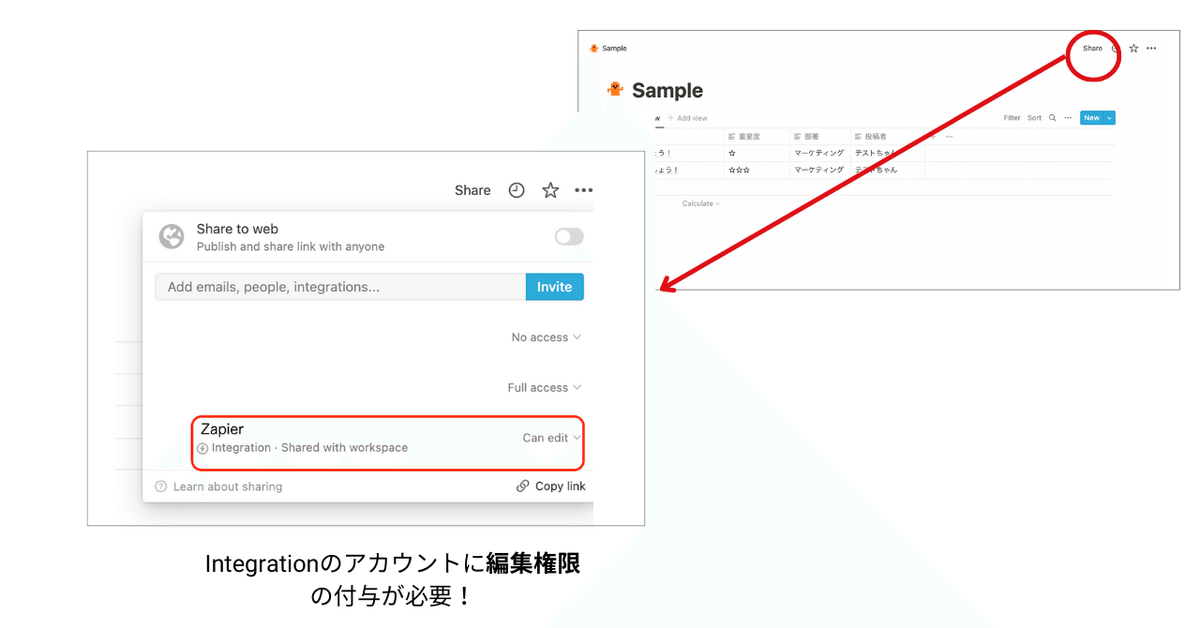Search the database with magnifier icon

(1052, 118)
